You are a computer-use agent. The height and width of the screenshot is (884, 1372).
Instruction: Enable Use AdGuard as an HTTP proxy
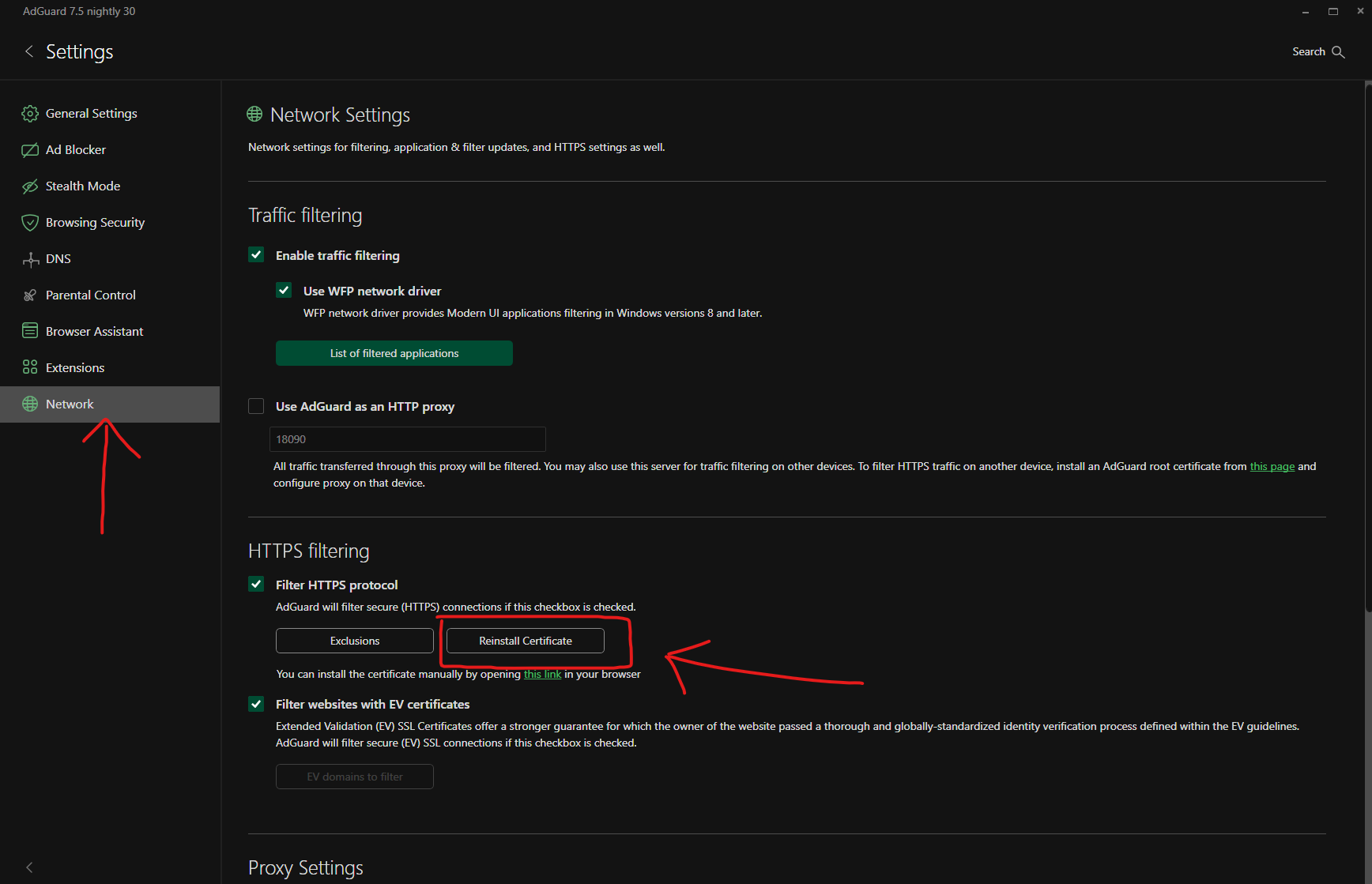click(x=256, y=406)
